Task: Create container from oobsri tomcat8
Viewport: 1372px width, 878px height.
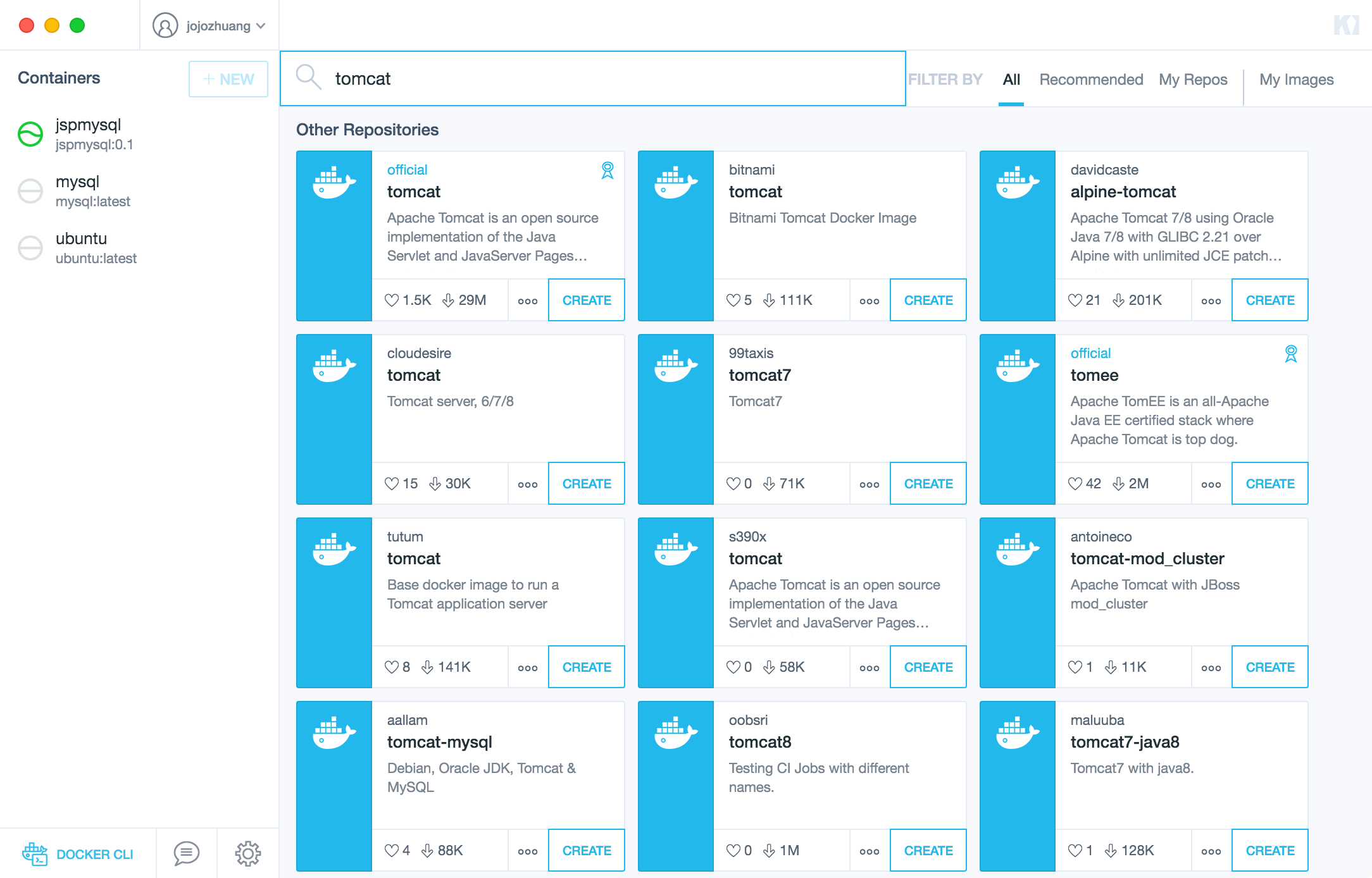Action: (928, 850)
